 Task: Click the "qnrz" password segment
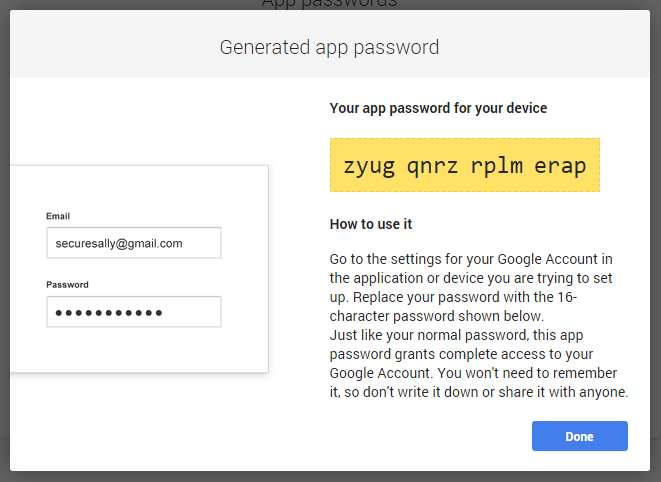tap(433, 165)
